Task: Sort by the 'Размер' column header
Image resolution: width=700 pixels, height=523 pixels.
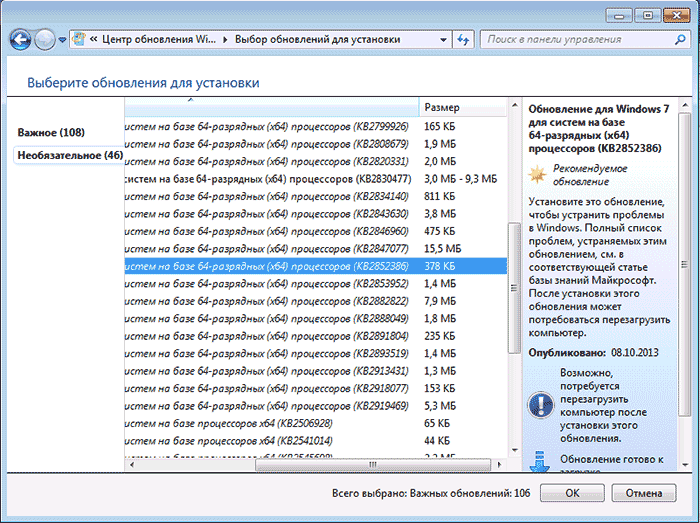Action: pyautogui.click(x=463, y=107)
